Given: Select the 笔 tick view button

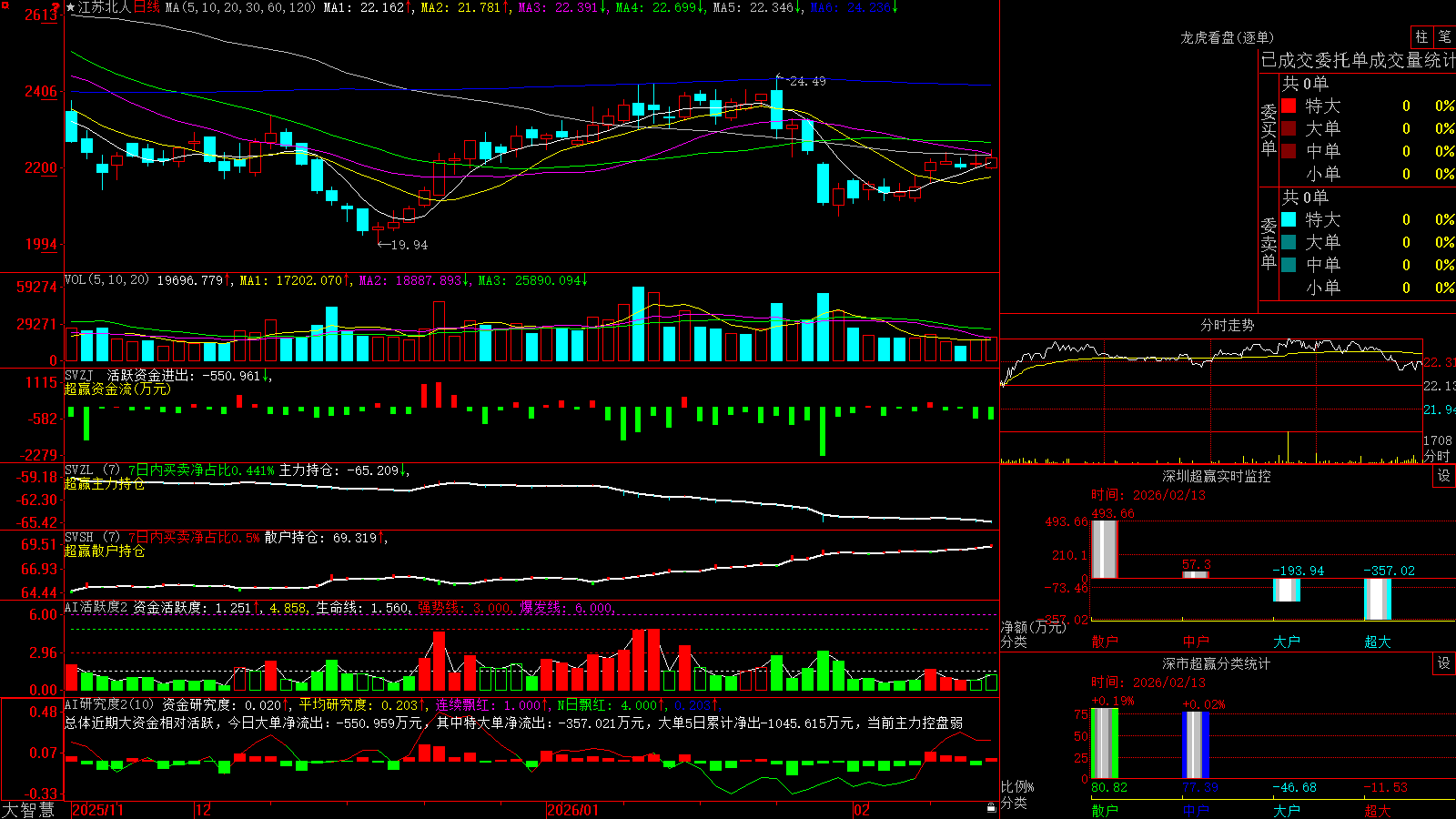Looking at the screenshot, I should [x=1444, y=36].
